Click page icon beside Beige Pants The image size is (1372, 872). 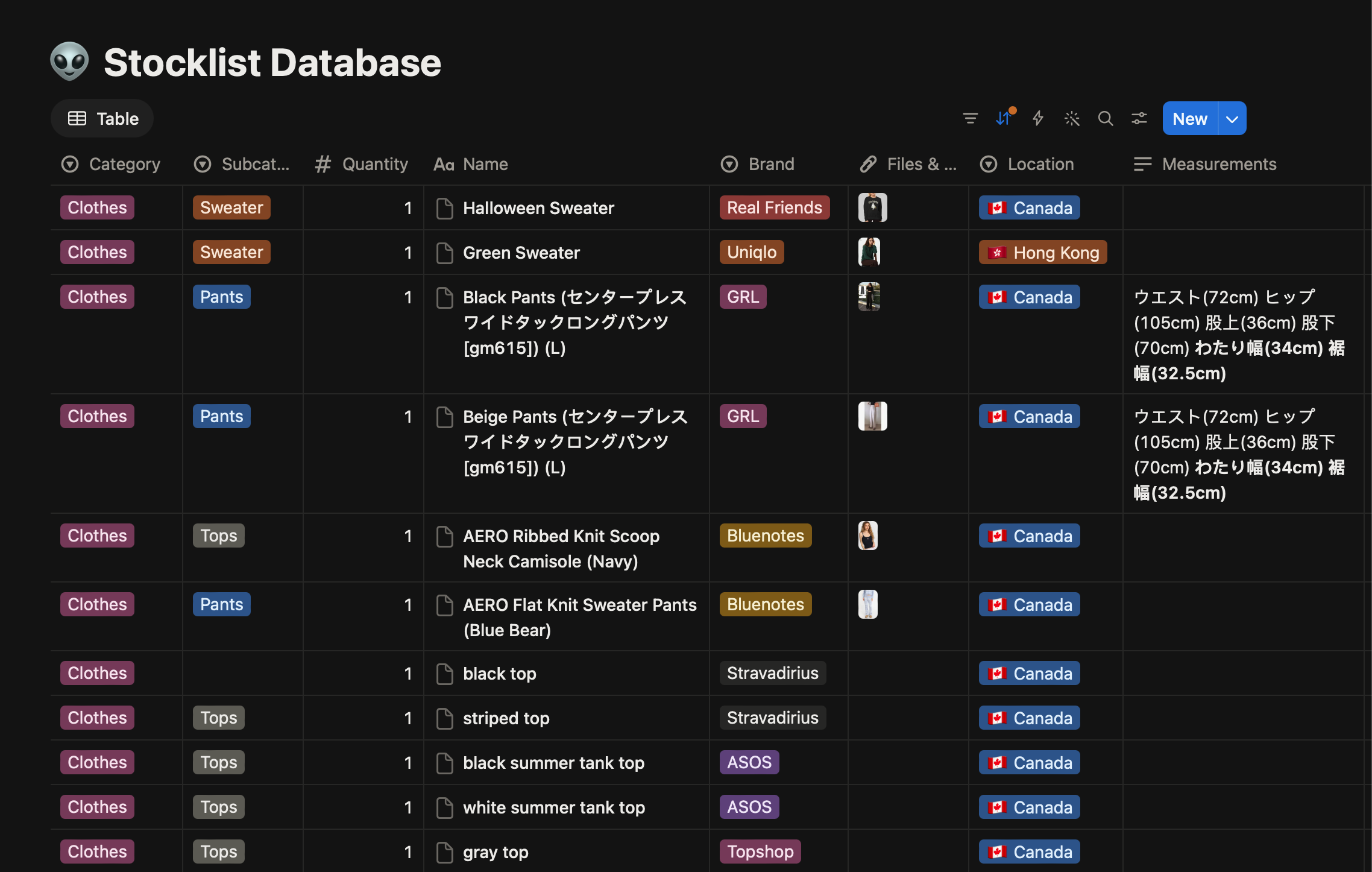[445, 417]
